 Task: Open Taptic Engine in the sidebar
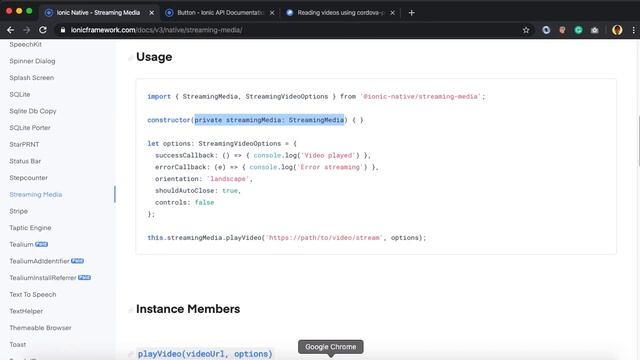click(x=30, y=228)
